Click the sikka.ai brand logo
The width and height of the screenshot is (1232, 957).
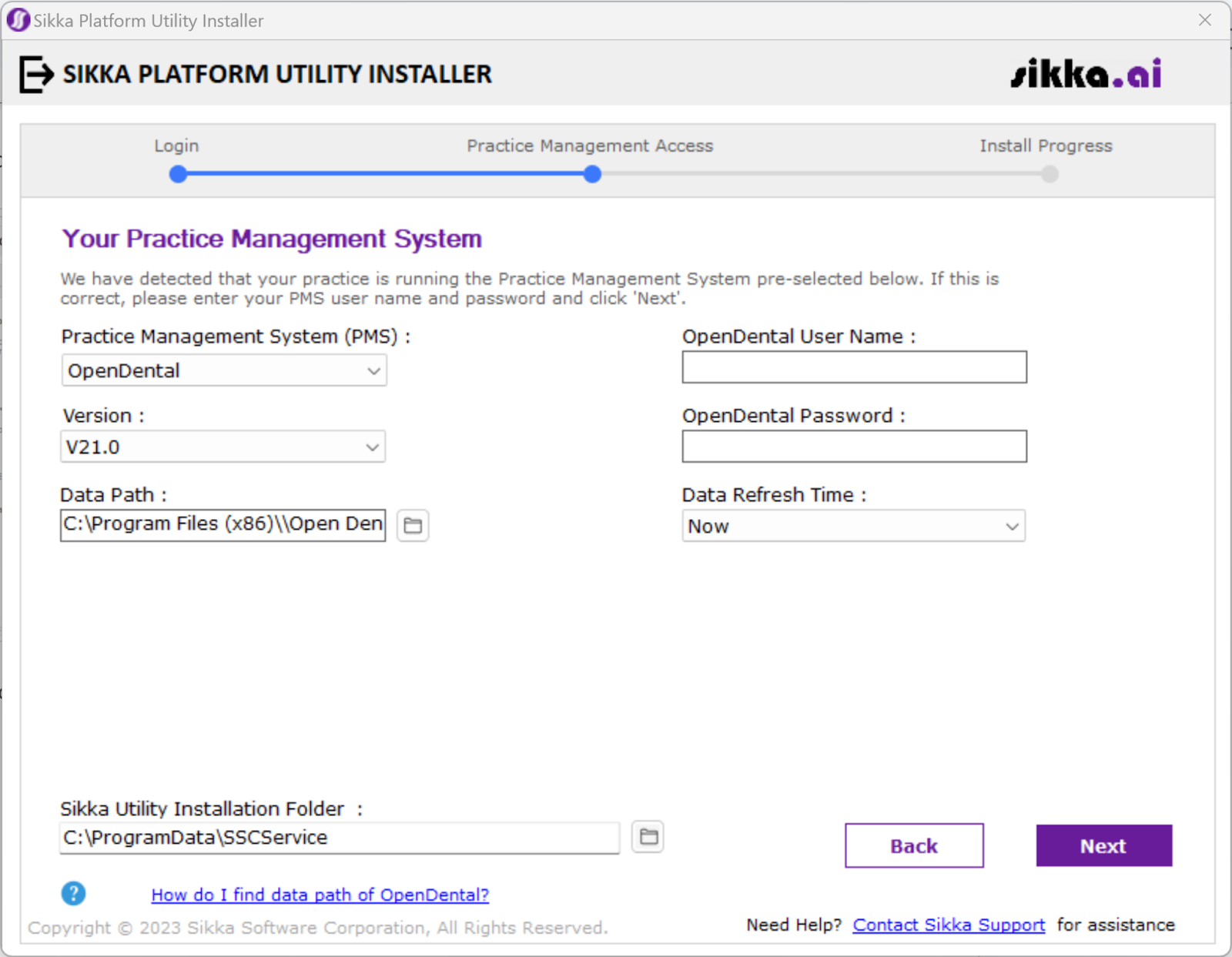click(1086, 74)
